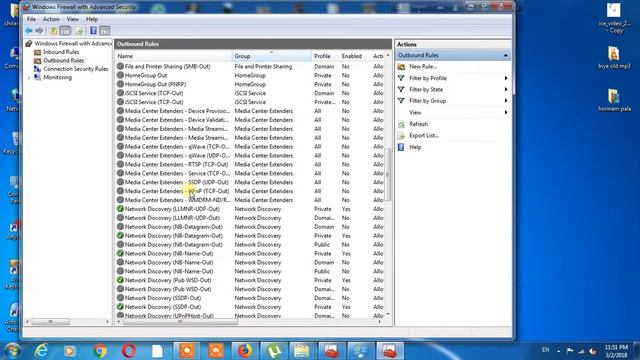Screen dimensions: 640x360
Task: Select Monitoring in the tree
Action: (x=57, y=77)
